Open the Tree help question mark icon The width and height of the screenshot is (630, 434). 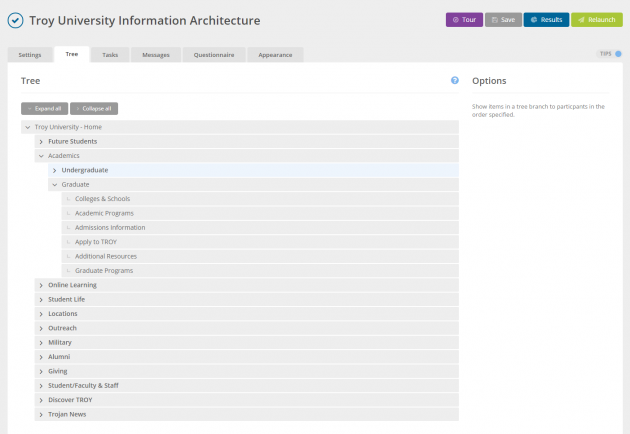point(454,80)
